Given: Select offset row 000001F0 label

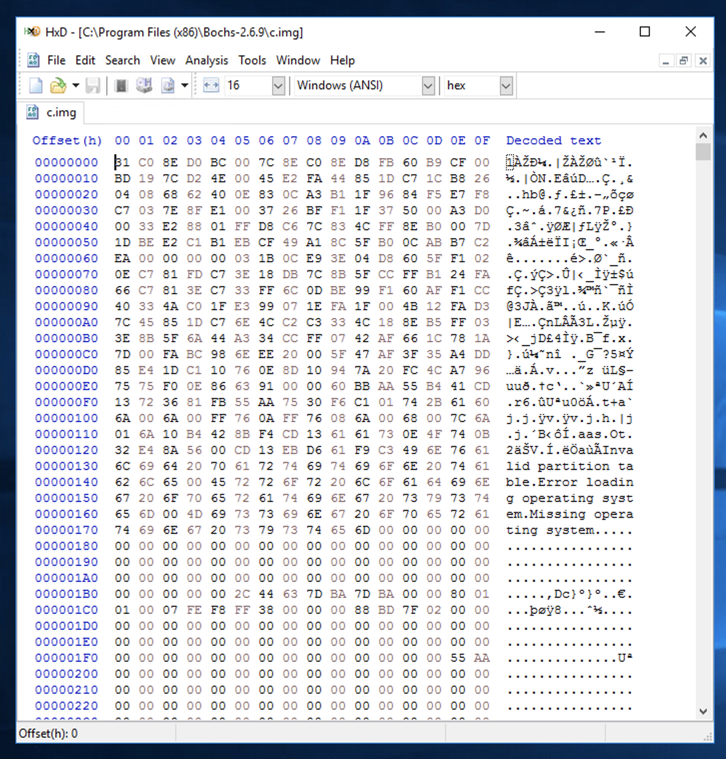Looking at the screenshot, I should pyautogui.click(x=66, y=658).
